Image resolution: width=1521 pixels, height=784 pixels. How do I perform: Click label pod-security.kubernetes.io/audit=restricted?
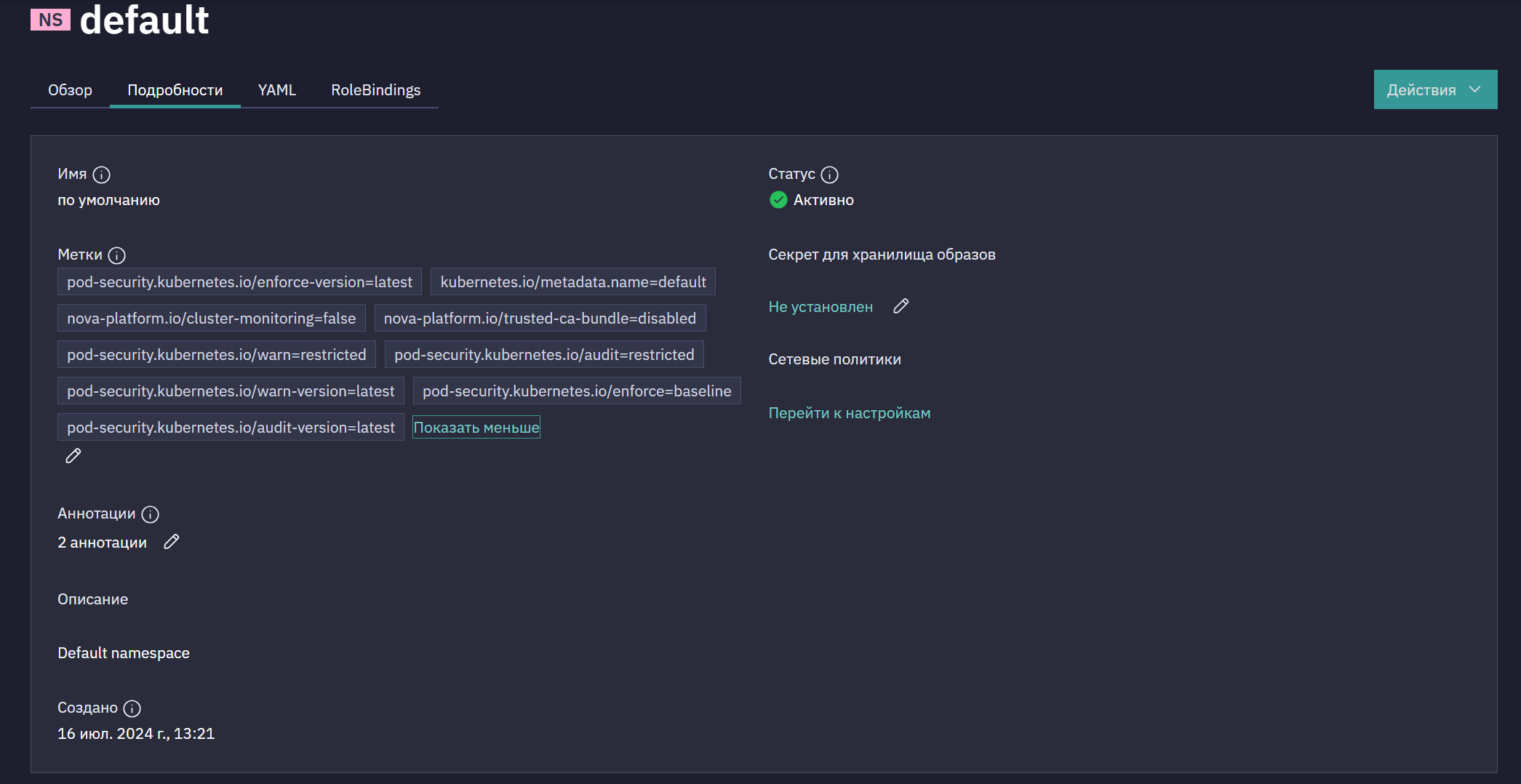click(x=544, y=355)
